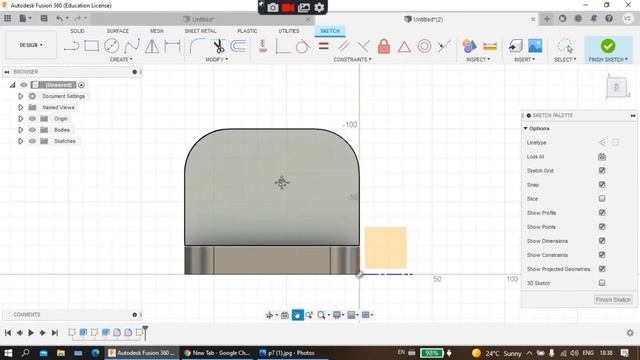
Task: Collapse the Options section in Sketch Palette
Action: 526,129
